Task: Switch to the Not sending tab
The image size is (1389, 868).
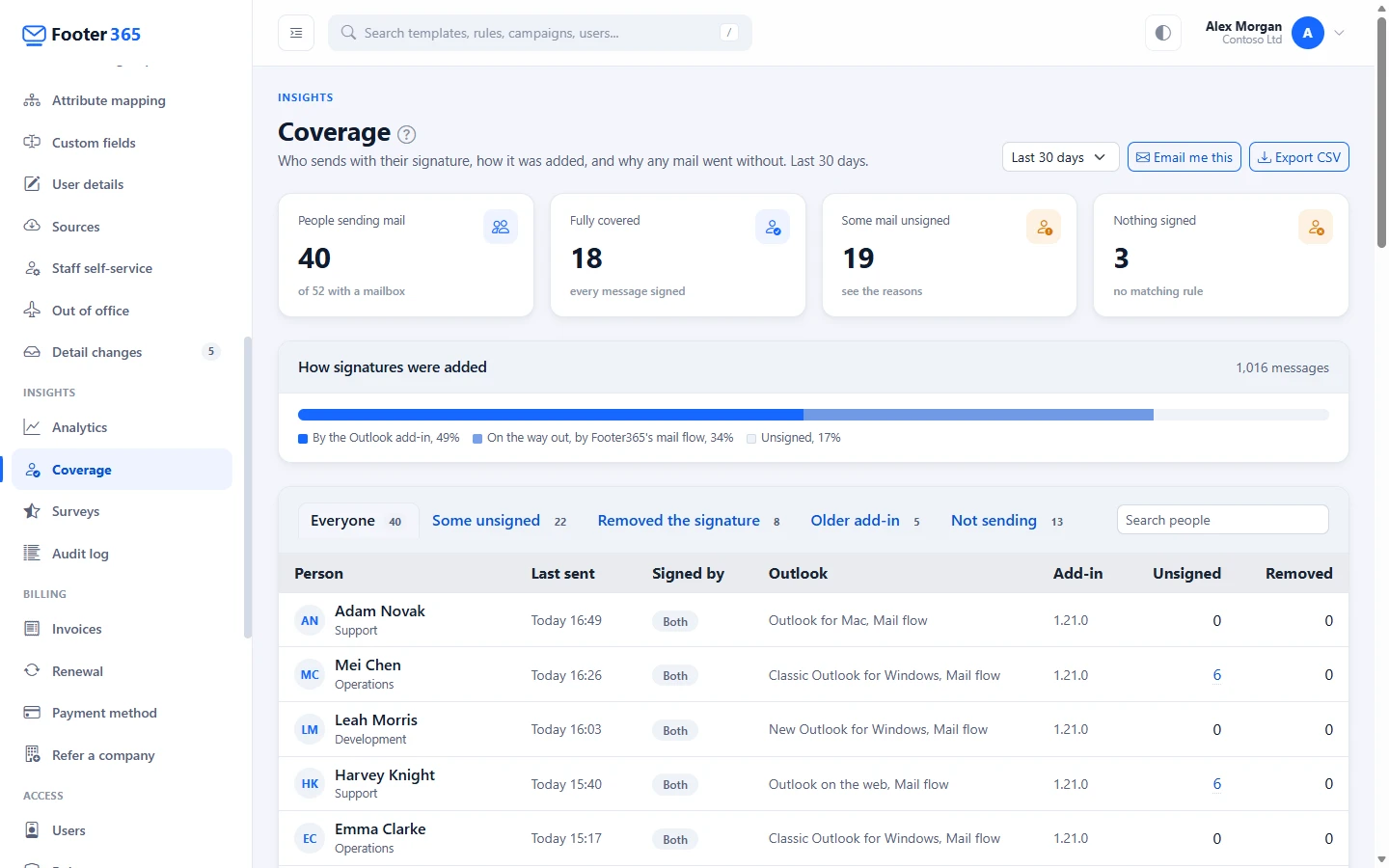Action: click(1007, 521)
